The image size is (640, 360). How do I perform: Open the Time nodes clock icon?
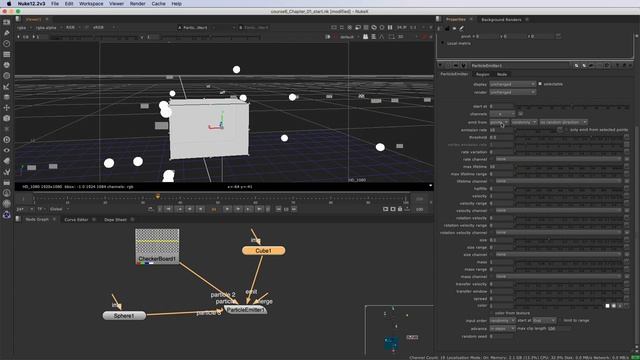point(7,43)
